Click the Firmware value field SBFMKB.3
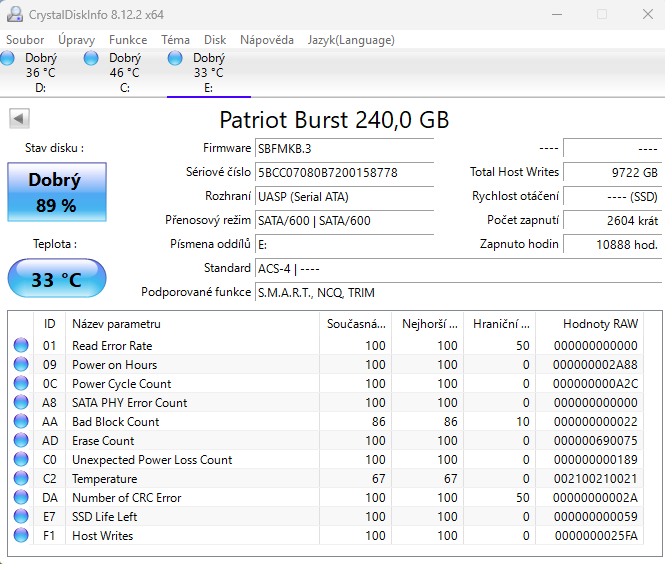Viewport: 665px width, 564px height. click(344, 148)
